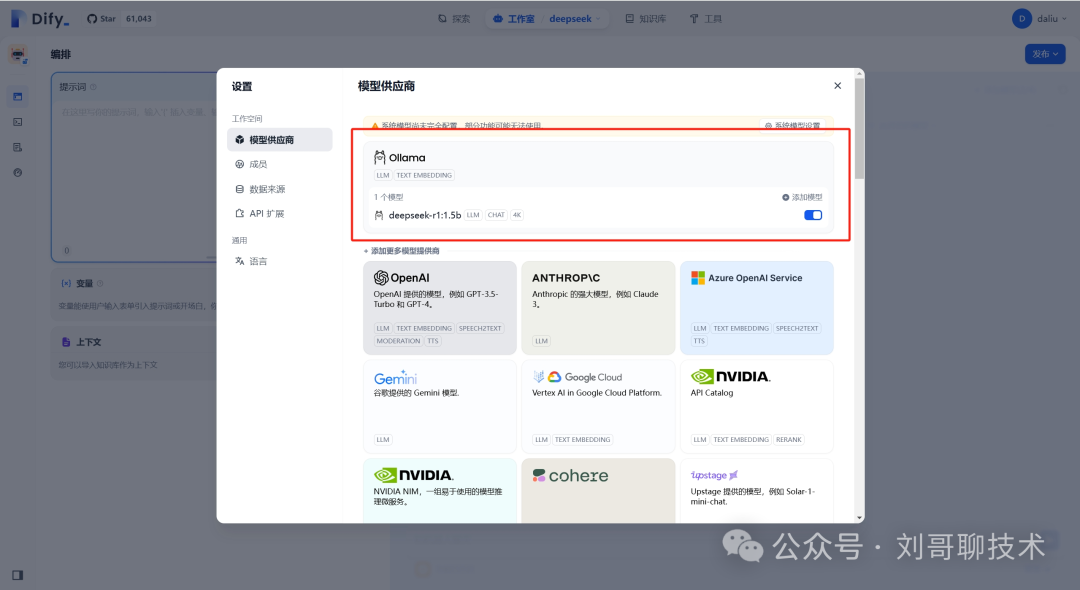Click the 发布 publish dropdown button
1080x590 pixels.
pyautogui.click(x=1045, y=54)
